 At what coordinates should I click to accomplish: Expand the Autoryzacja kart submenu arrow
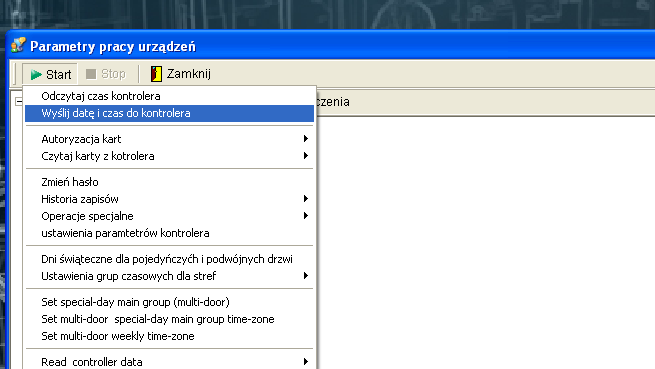(306, 138)
